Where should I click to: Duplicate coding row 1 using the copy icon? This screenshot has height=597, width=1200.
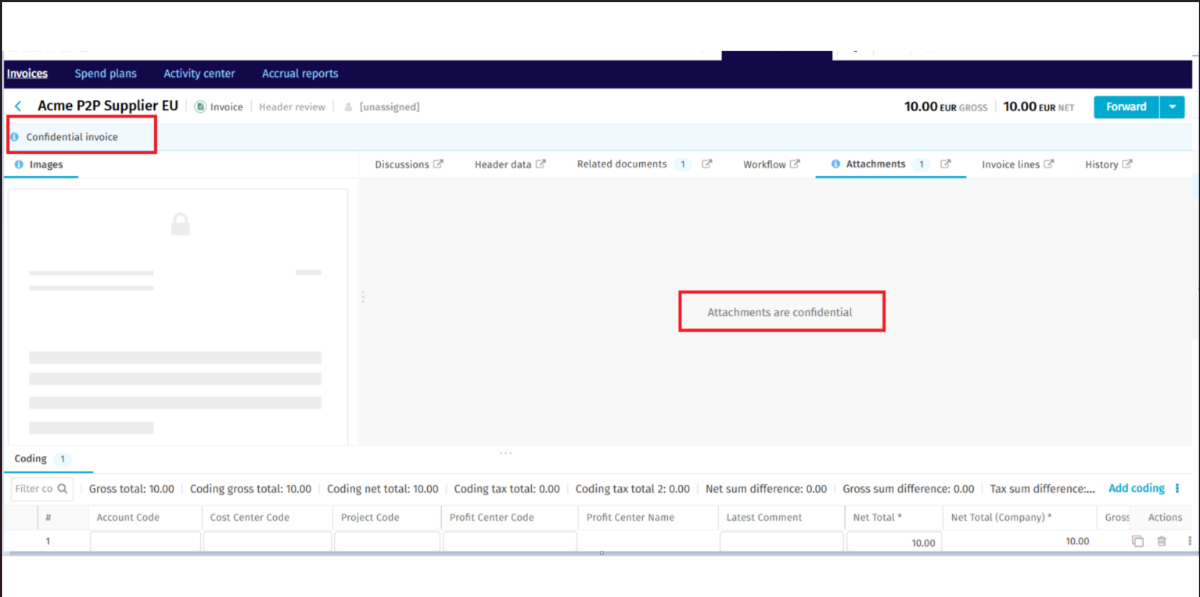point(1137,540)
